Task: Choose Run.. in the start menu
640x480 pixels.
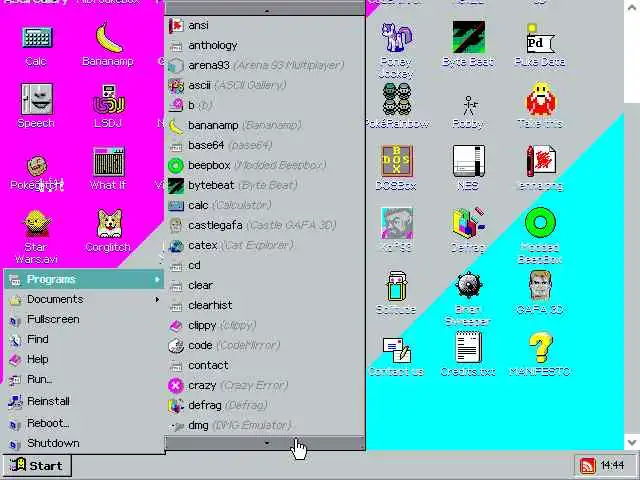Action: 84,380
